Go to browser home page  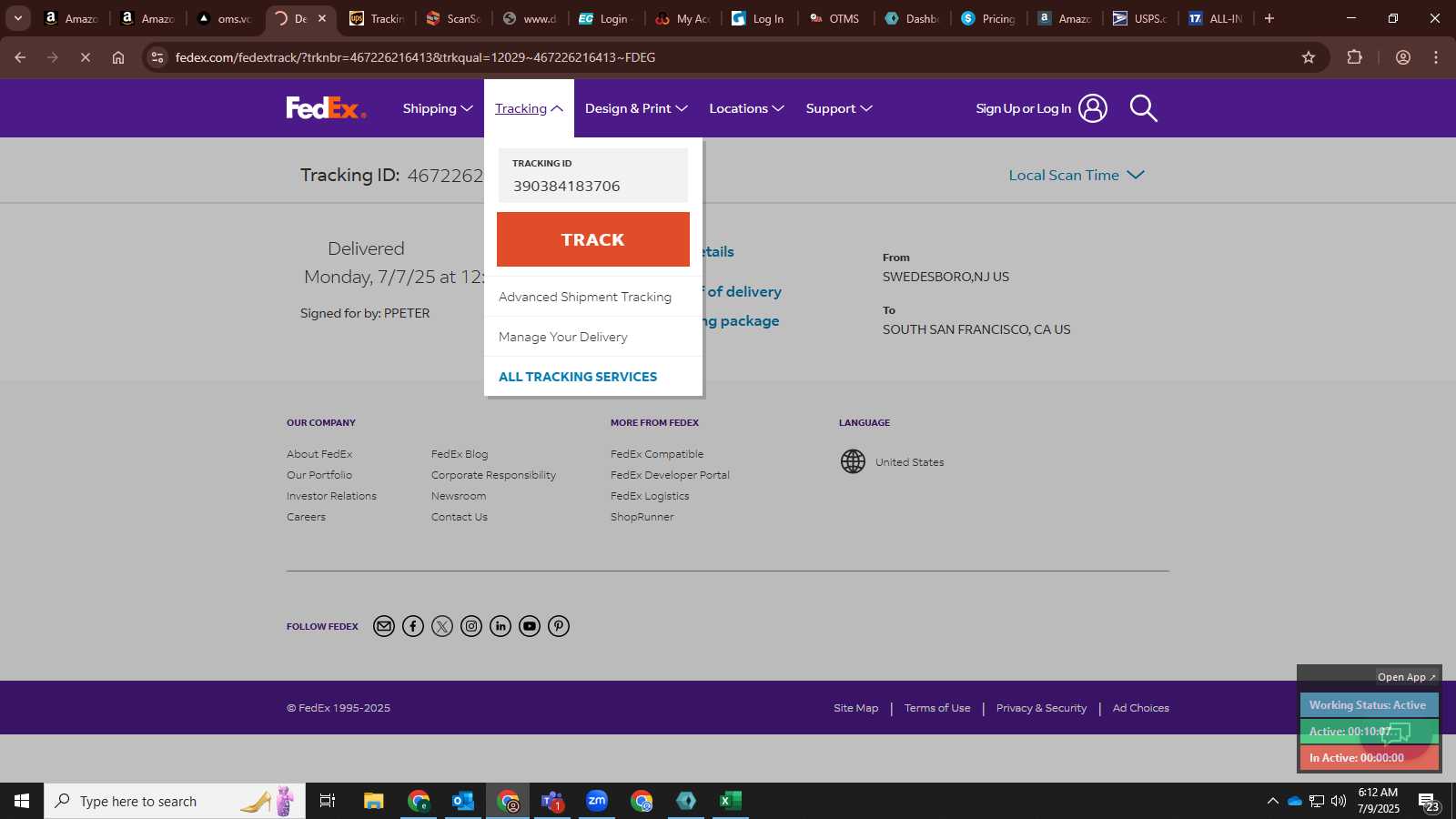pos(118,57)
